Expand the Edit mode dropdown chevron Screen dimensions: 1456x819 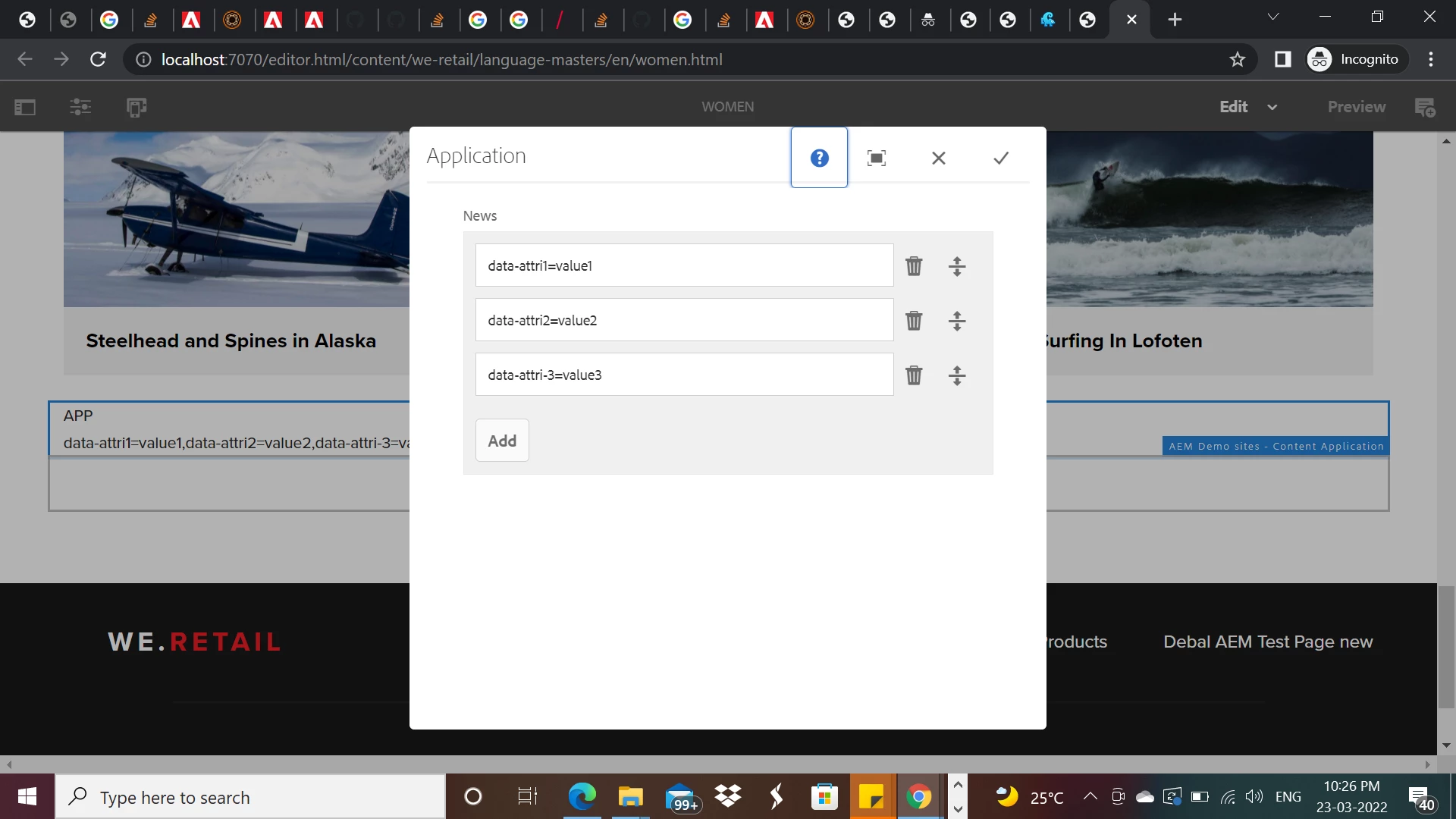1272,107
